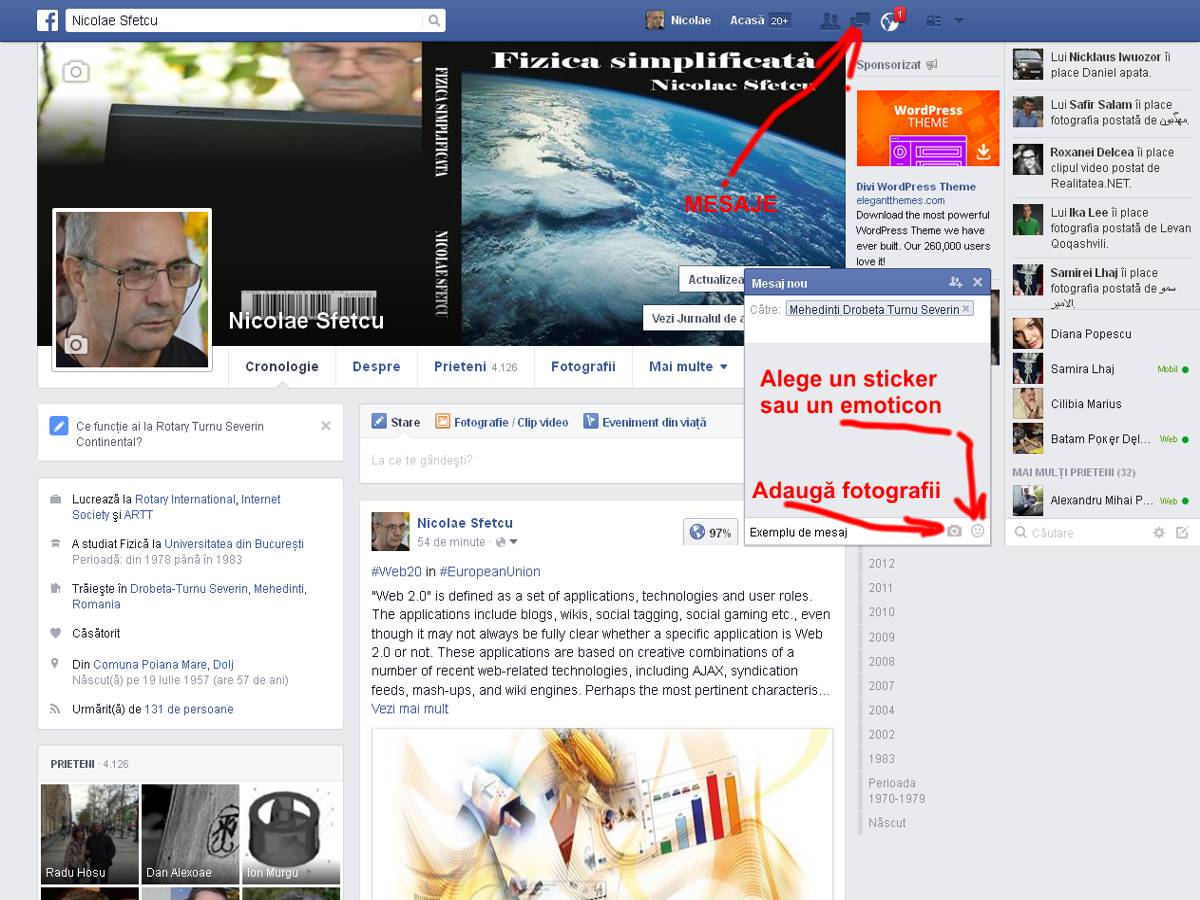This screenshot has height=900, width=1200.
Task: Click Vezi mai mult link on post
Action: click(410, 708)
